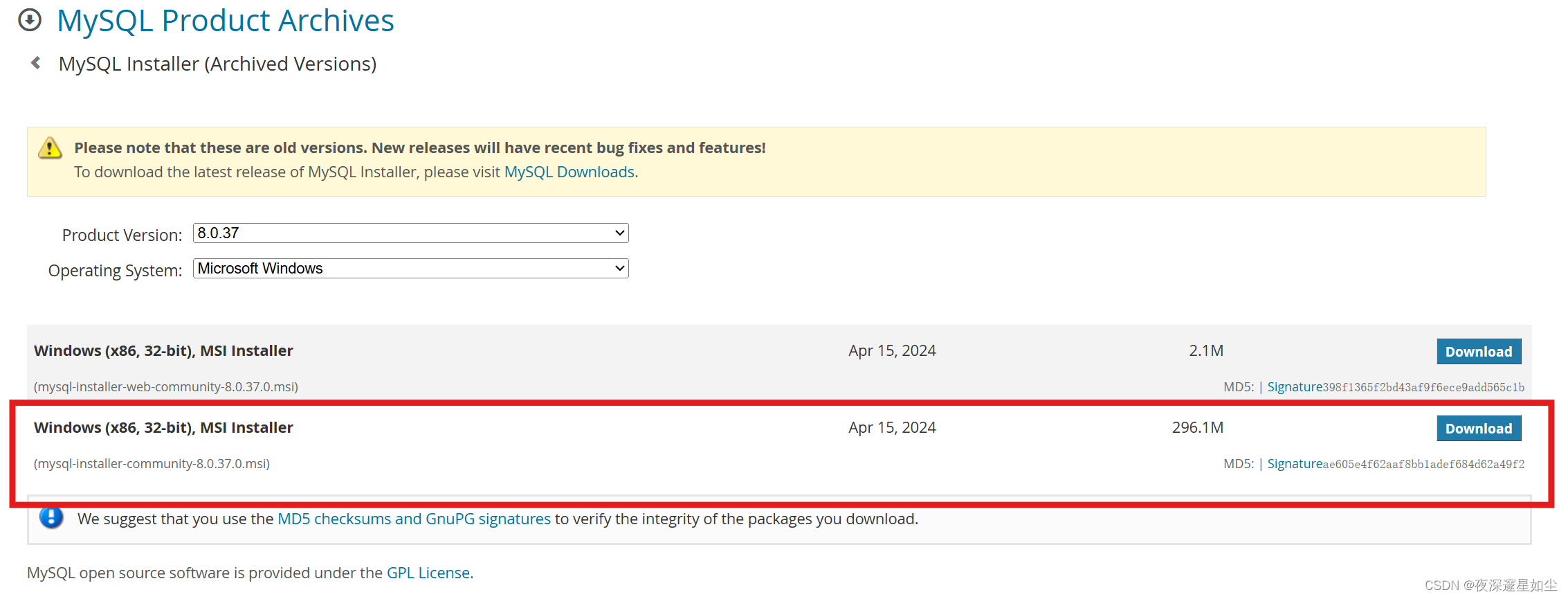Click MySQL Installer (Archived Versions) heading
This screenshot has height=599, width=1568.
[x=217, y=64]
